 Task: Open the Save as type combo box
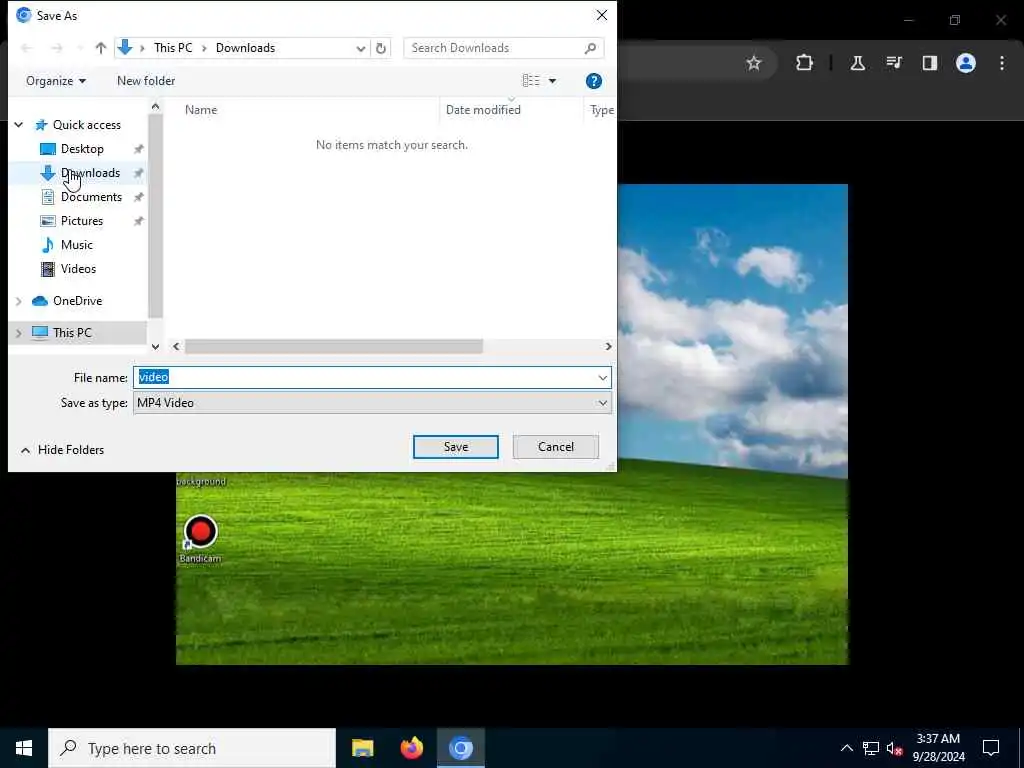372,403
